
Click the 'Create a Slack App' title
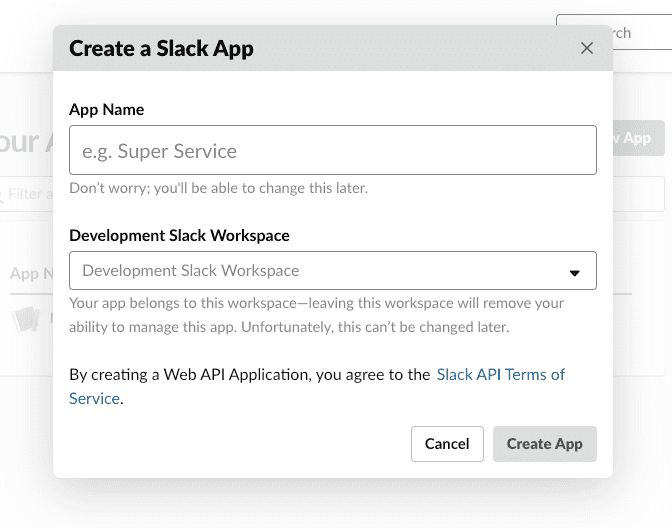(161, 48)
